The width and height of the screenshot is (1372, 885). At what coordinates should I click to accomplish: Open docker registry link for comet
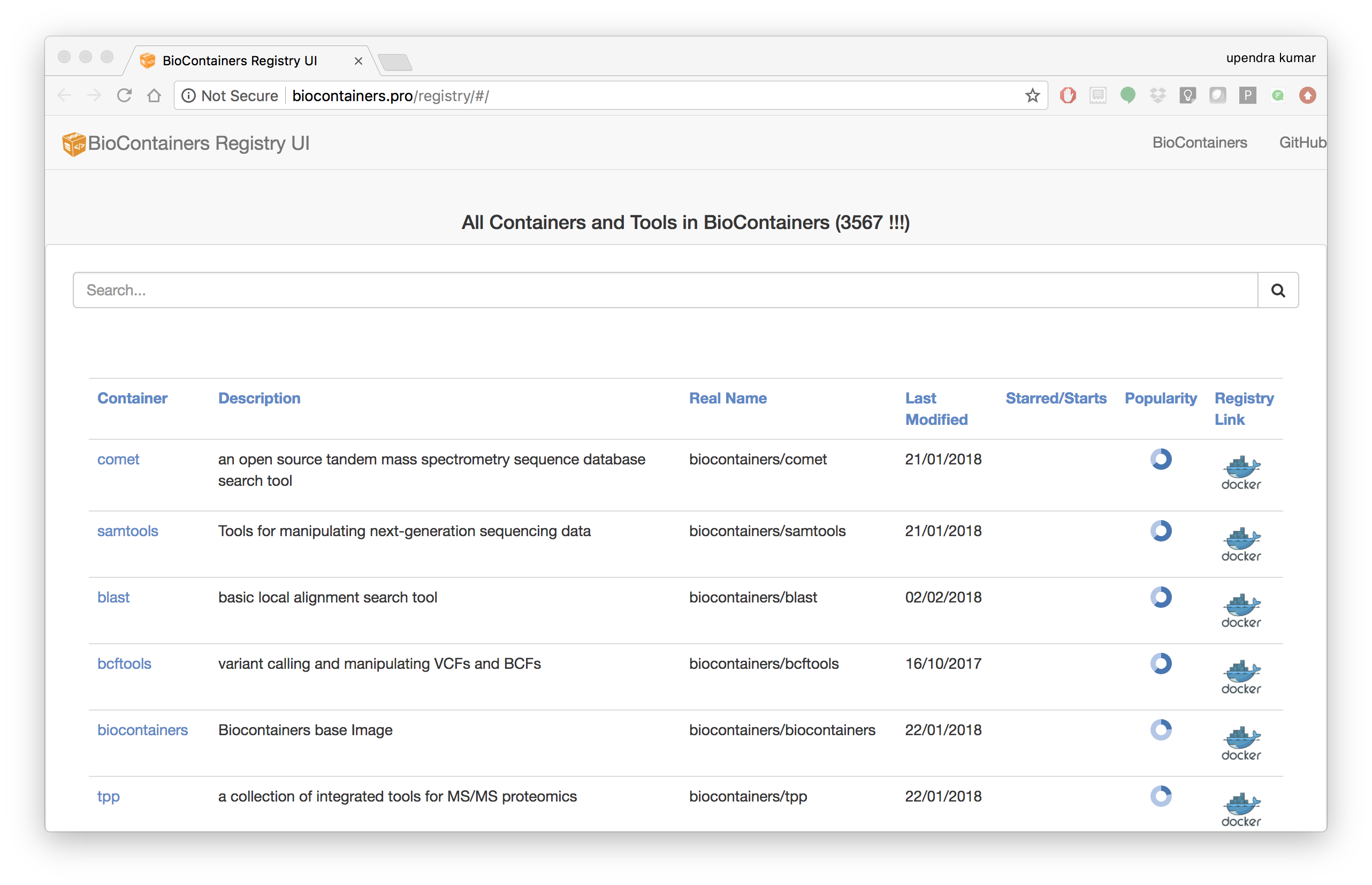pyautogui.click(x=1240, y=472)
